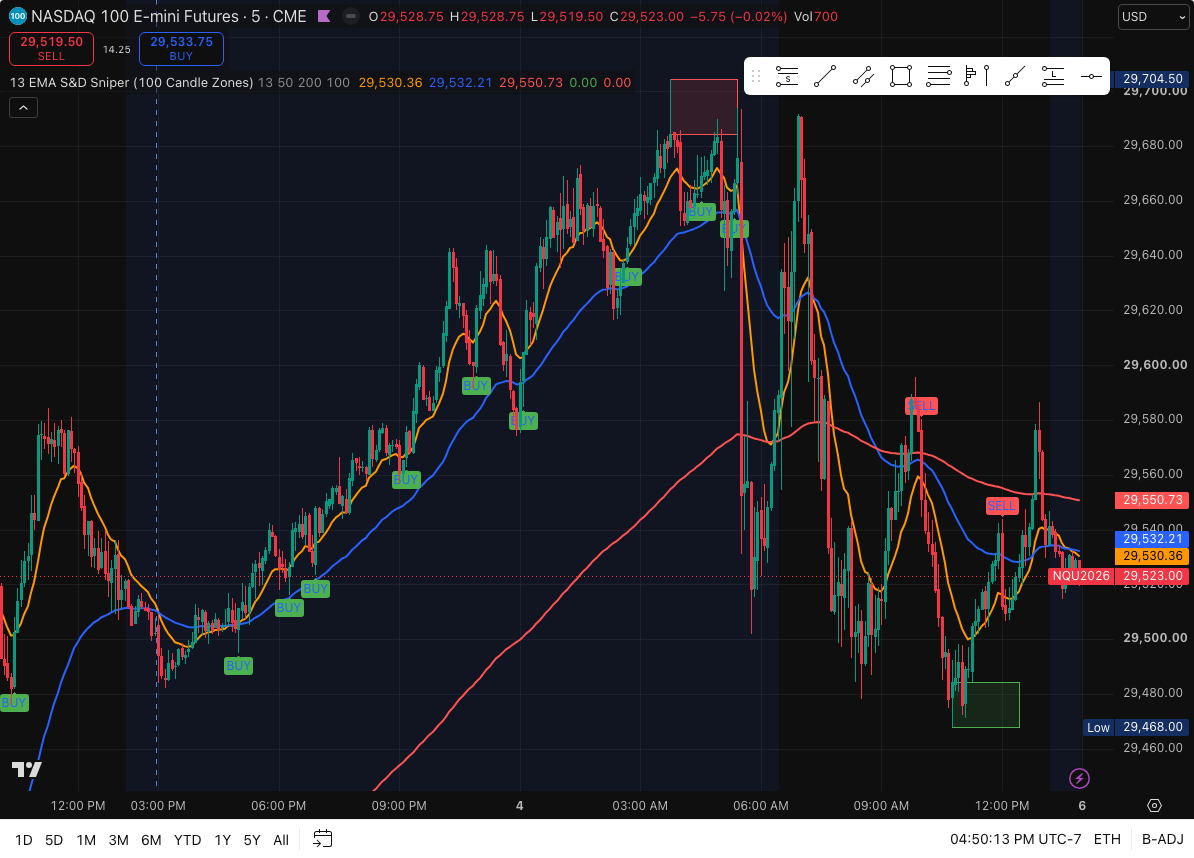Toggle B-ADJ back adjustment setting
The image size is (1194, 858).
(x=1163, y=839)
